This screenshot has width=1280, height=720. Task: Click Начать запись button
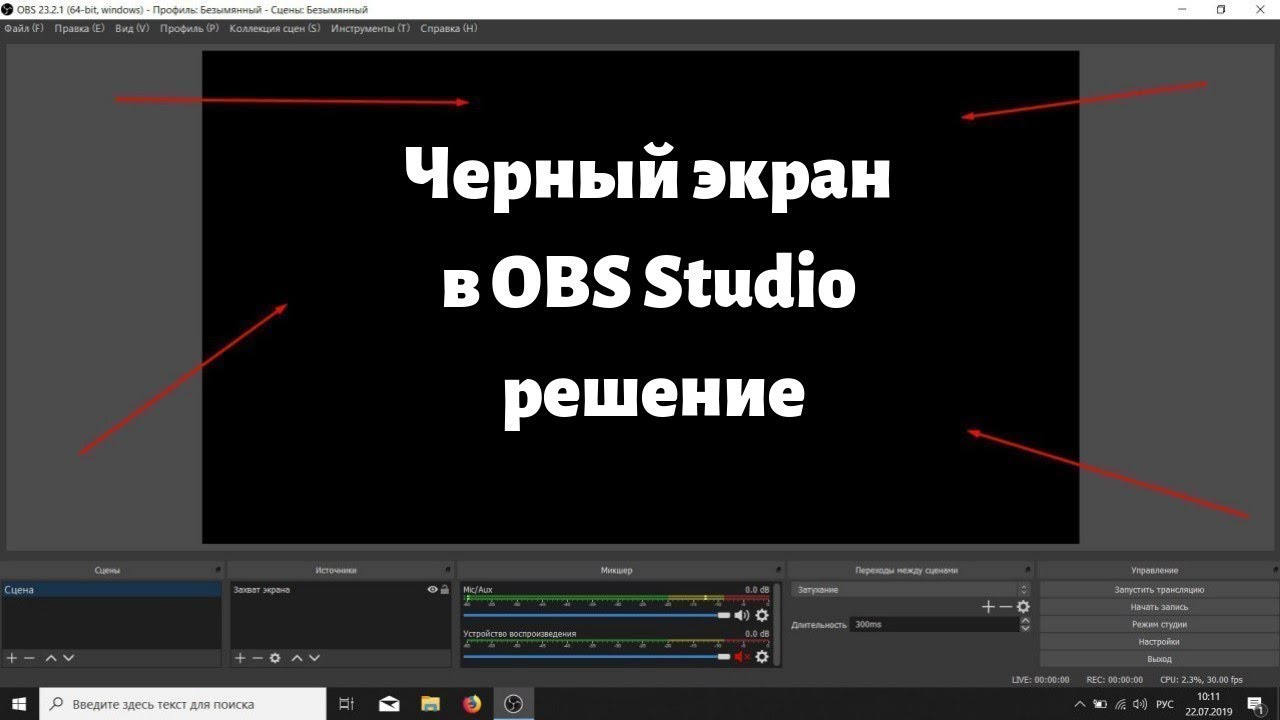point(1159,607)
